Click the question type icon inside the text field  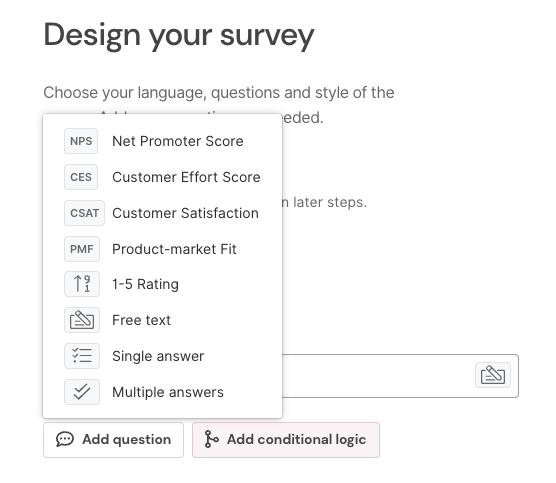click(493, 375)
